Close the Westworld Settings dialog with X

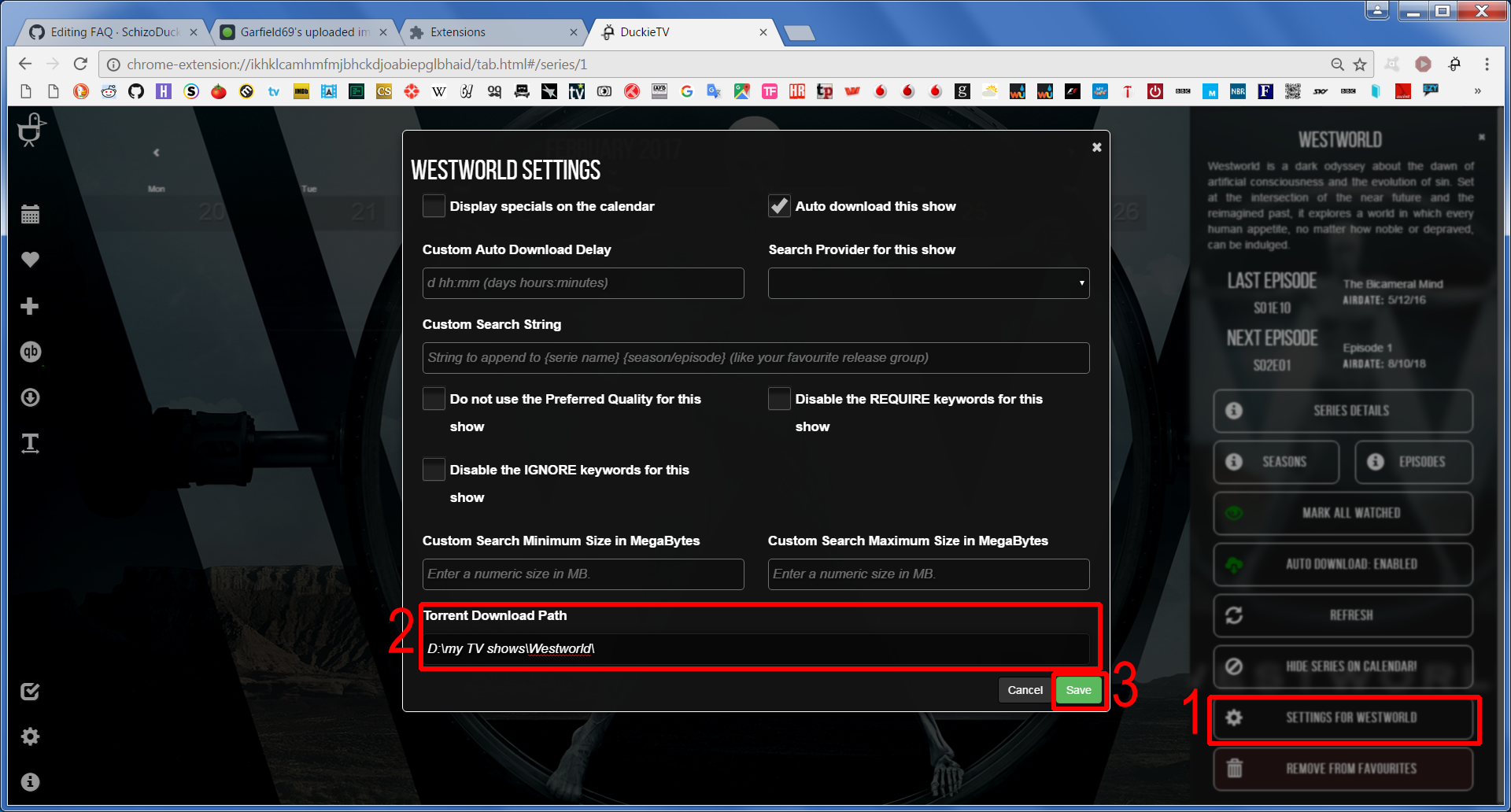1096,147
